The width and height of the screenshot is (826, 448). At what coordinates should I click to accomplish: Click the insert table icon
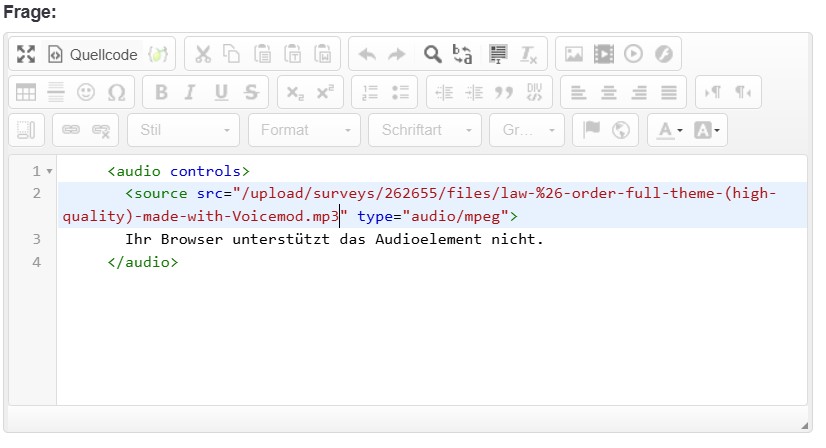click(26, 92)
